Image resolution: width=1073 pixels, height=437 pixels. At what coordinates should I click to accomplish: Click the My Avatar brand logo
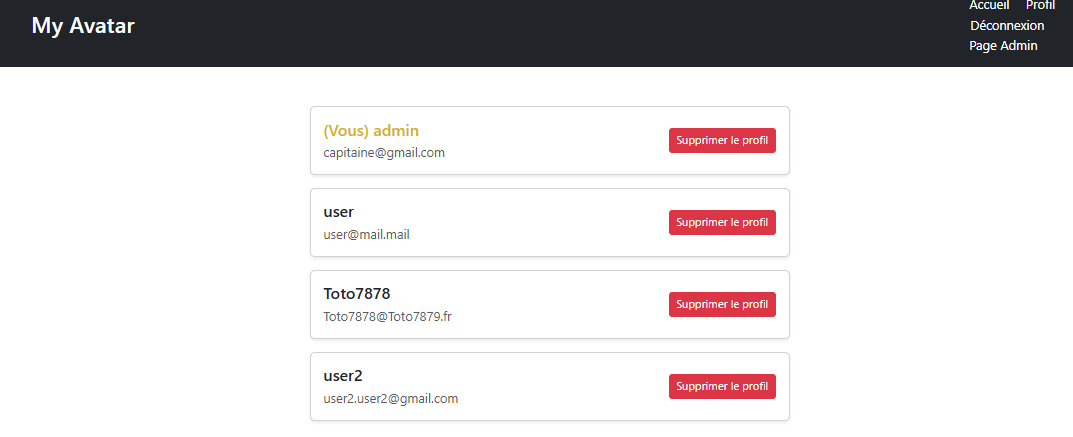point(83,26)
